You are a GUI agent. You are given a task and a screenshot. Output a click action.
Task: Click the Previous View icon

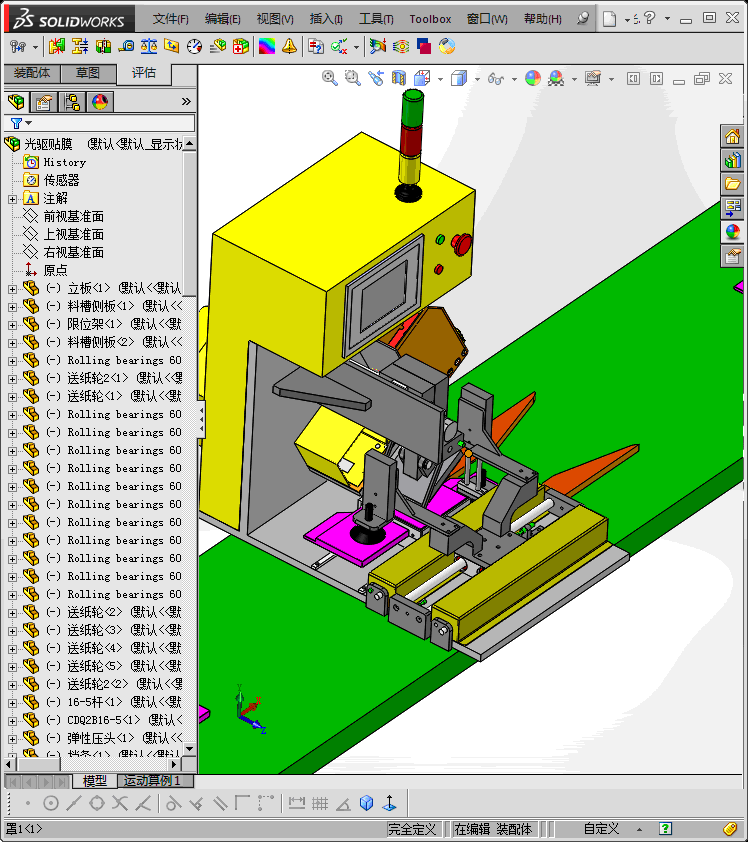pos(376,78)
